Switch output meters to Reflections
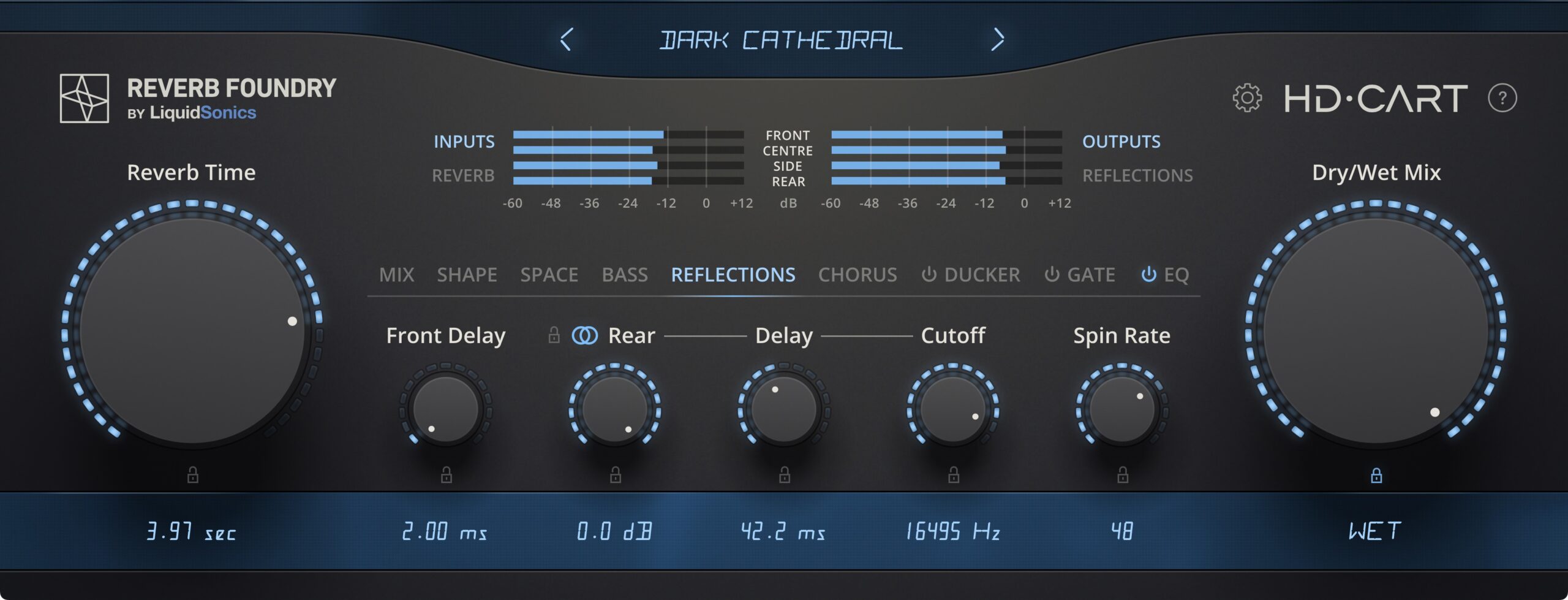Viewport: 1568px width, 600px height. pos(1137,176)
